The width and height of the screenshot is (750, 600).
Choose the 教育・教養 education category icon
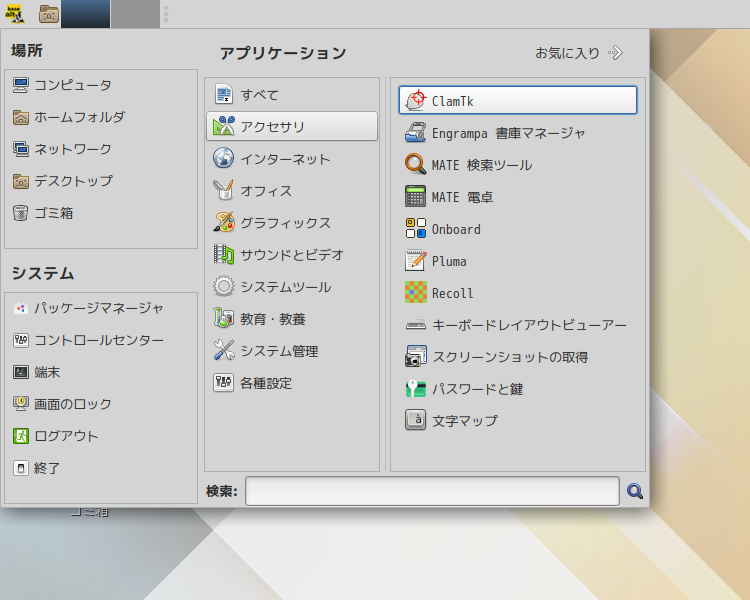pyautogui.click(x=223, y=319)
